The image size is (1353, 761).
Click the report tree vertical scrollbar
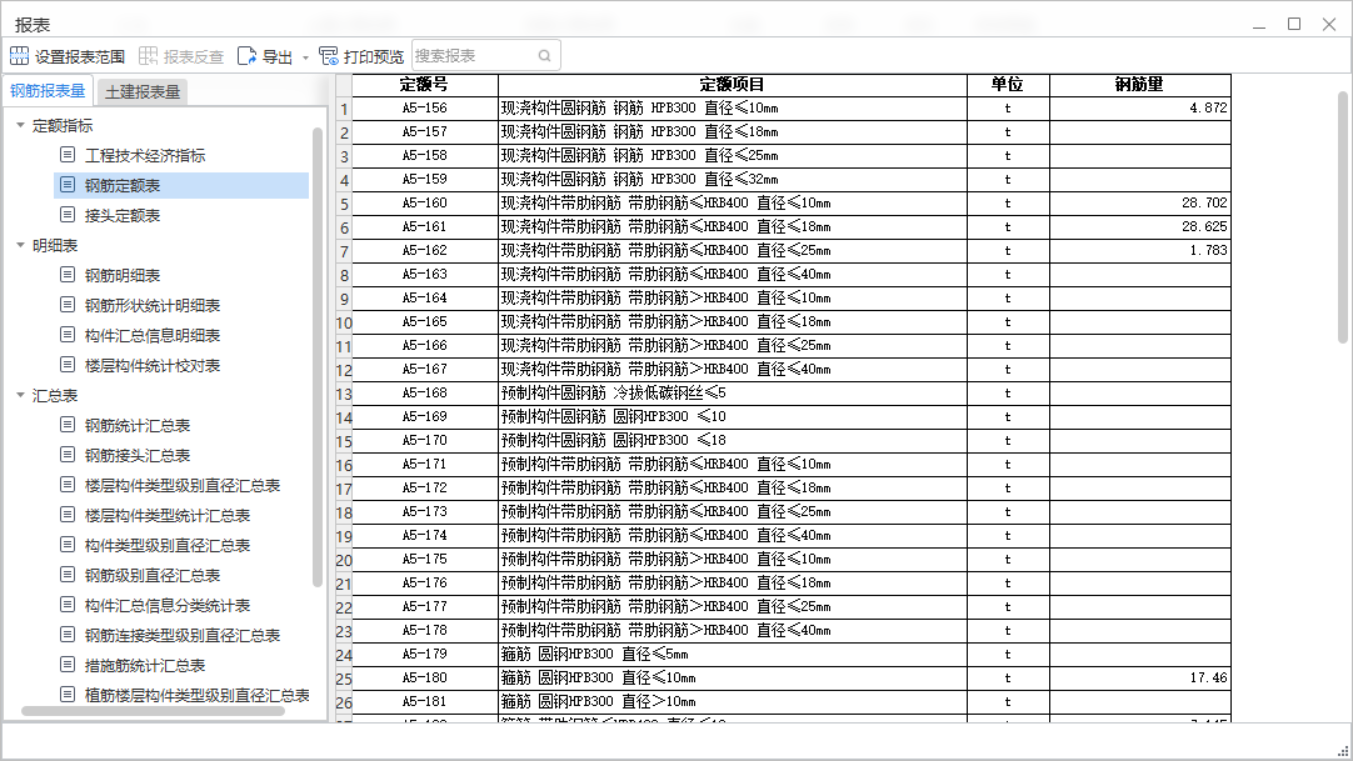318,356
